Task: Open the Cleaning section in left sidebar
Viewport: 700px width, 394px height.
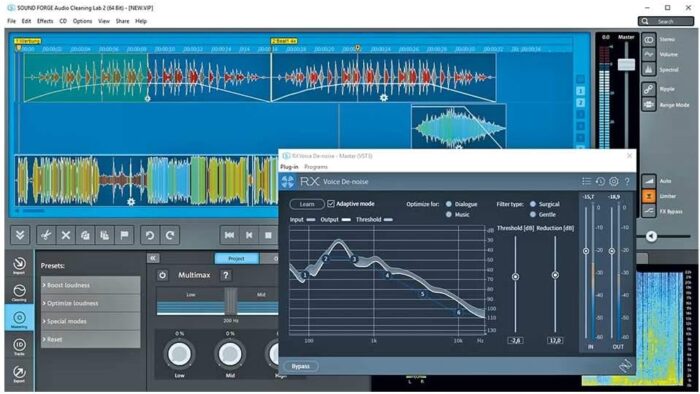Action: (x=19, y=292)
